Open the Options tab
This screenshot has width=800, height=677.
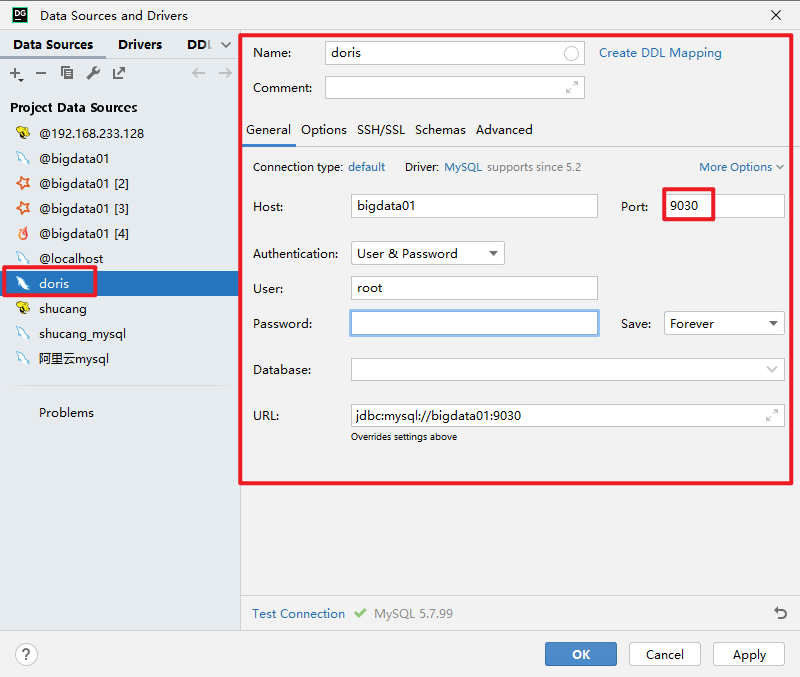click(323, 130)
